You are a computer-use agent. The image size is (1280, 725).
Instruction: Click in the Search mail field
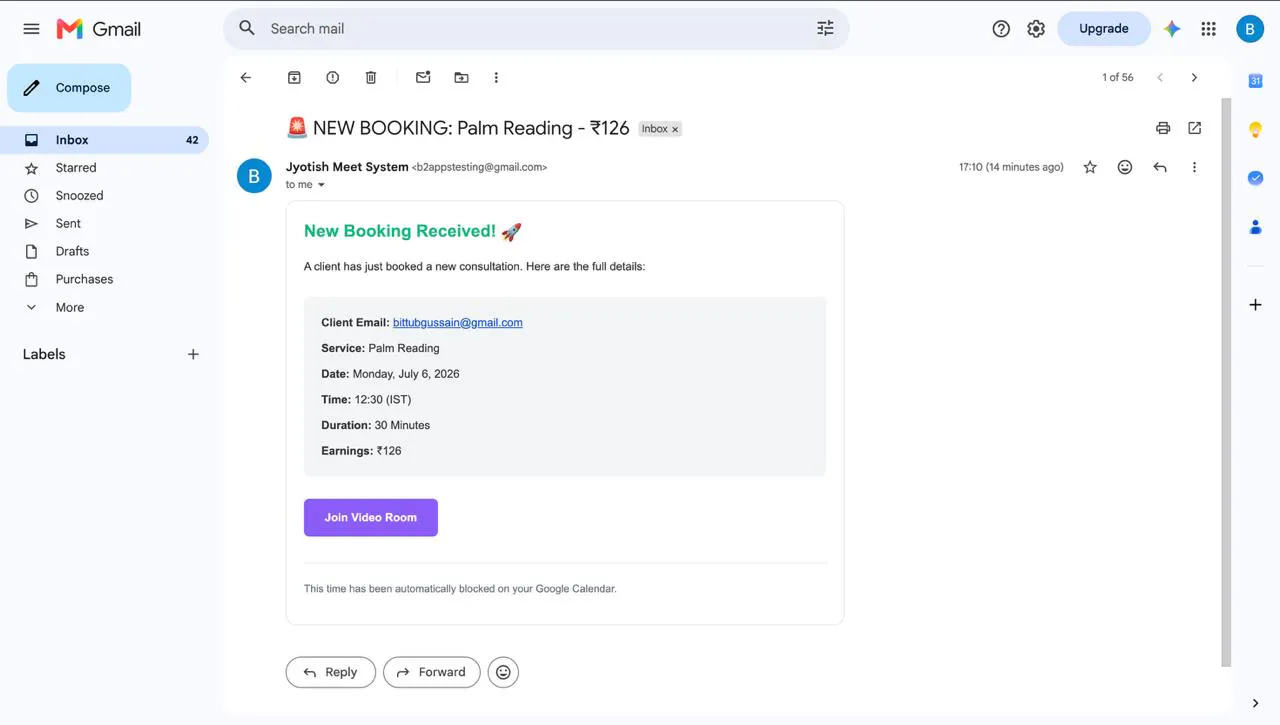[536, 28]
